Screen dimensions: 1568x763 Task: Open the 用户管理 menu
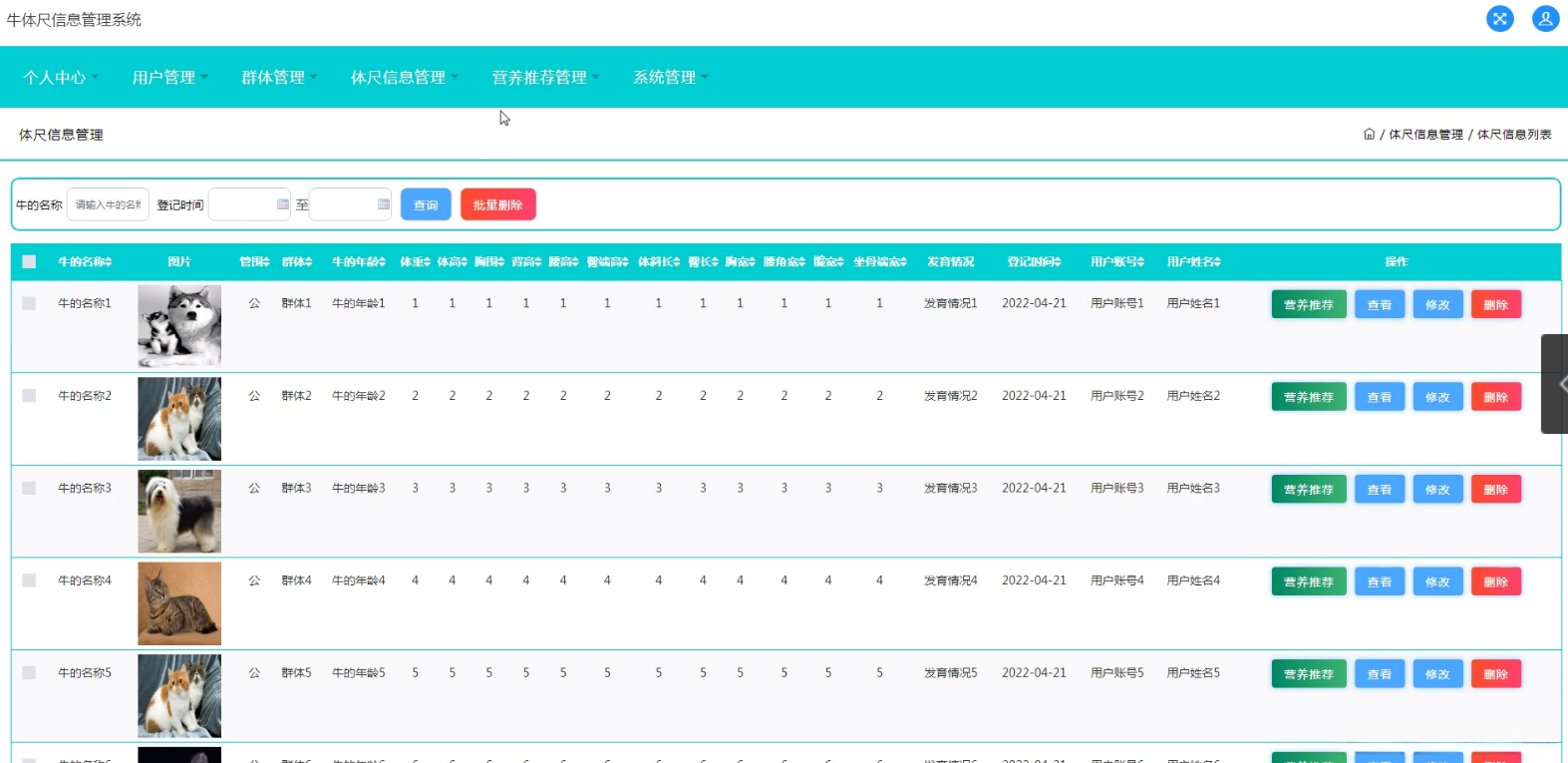click(169, 77)
